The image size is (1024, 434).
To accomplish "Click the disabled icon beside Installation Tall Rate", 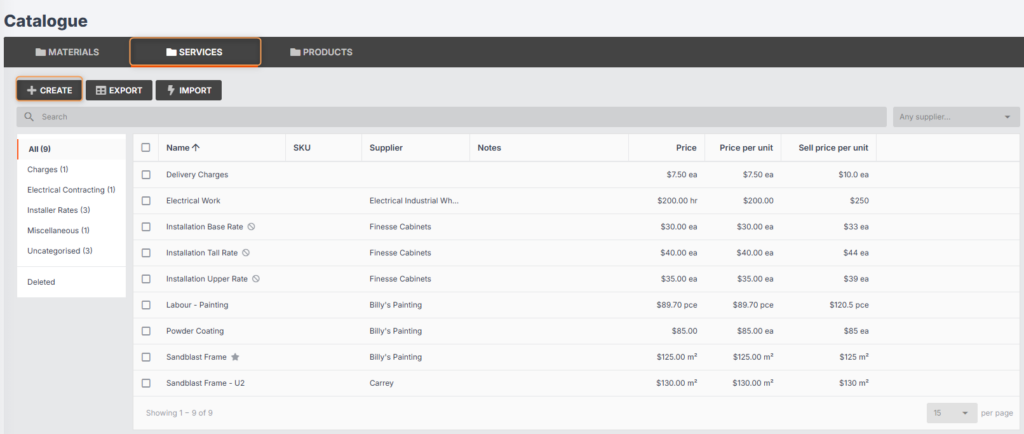I will click(246, 252).
